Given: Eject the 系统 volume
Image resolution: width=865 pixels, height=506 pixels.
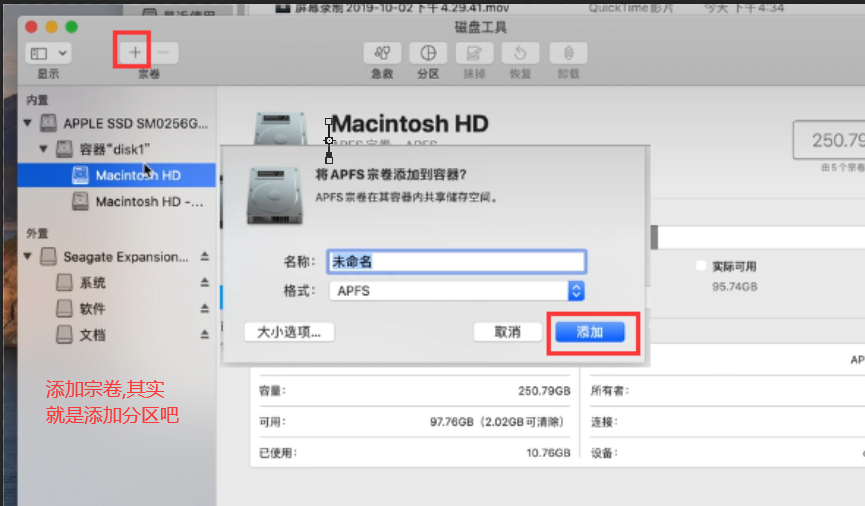Looking at the screenshot, I should 205,282.
